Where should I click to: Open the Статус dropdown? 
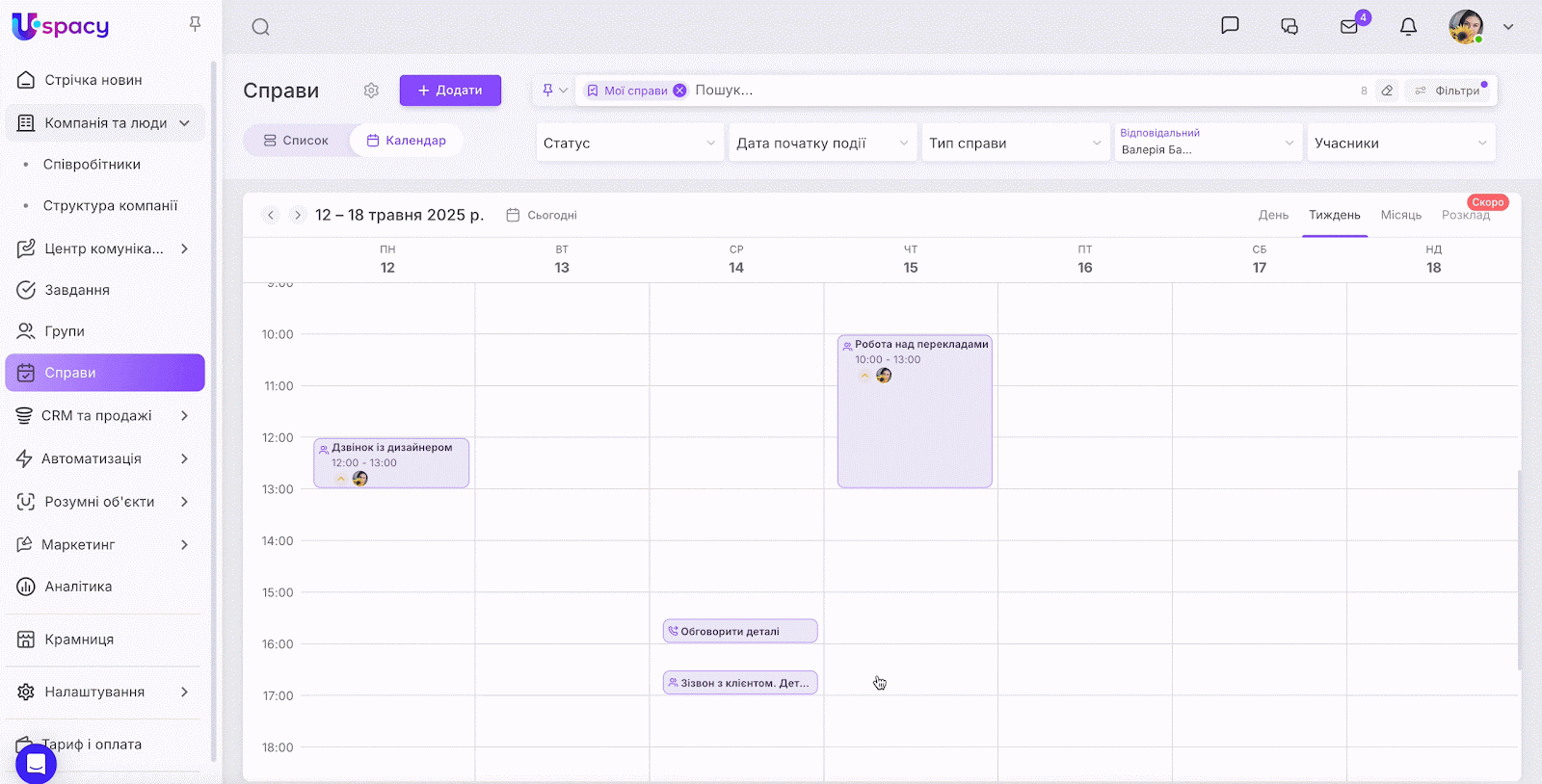pyautogui.click(x=629, y=144)
